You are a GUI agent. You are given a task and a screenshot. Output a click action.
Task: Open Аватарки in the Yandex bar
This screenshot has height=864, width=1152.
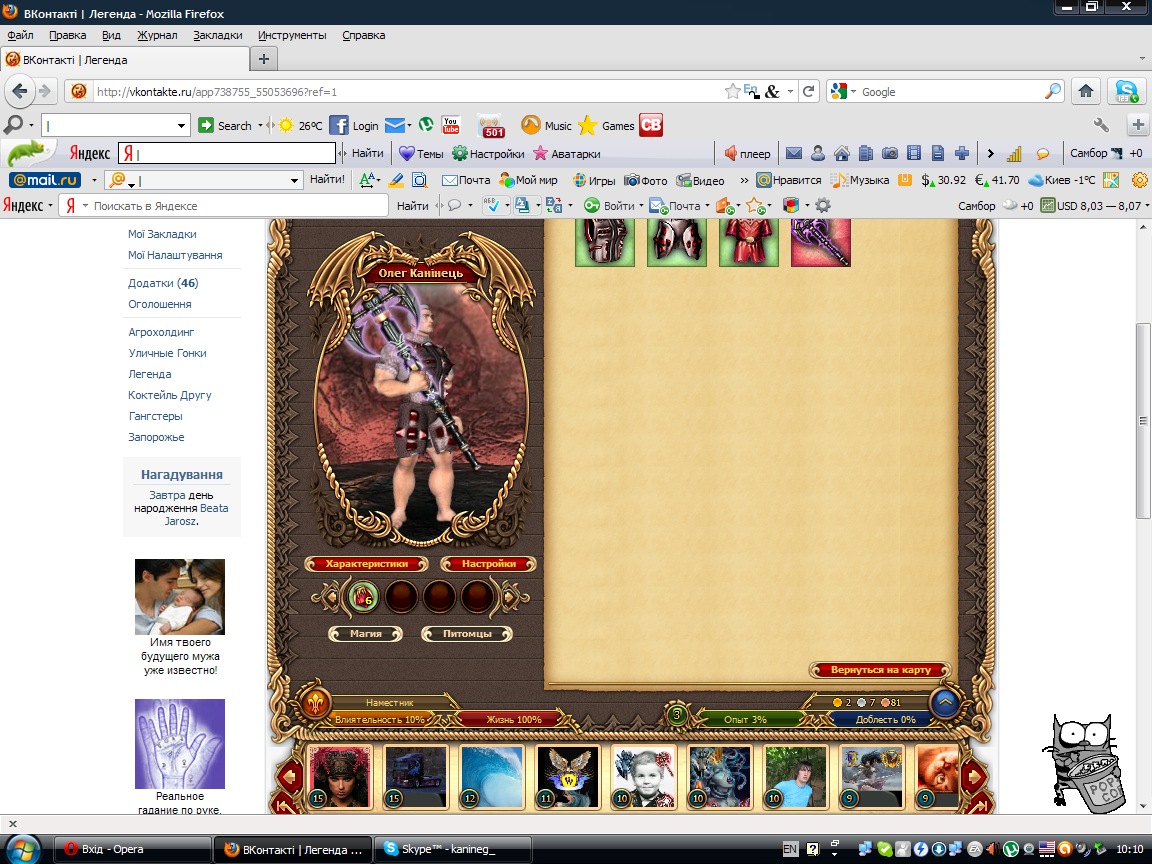[x=566, y=154]
